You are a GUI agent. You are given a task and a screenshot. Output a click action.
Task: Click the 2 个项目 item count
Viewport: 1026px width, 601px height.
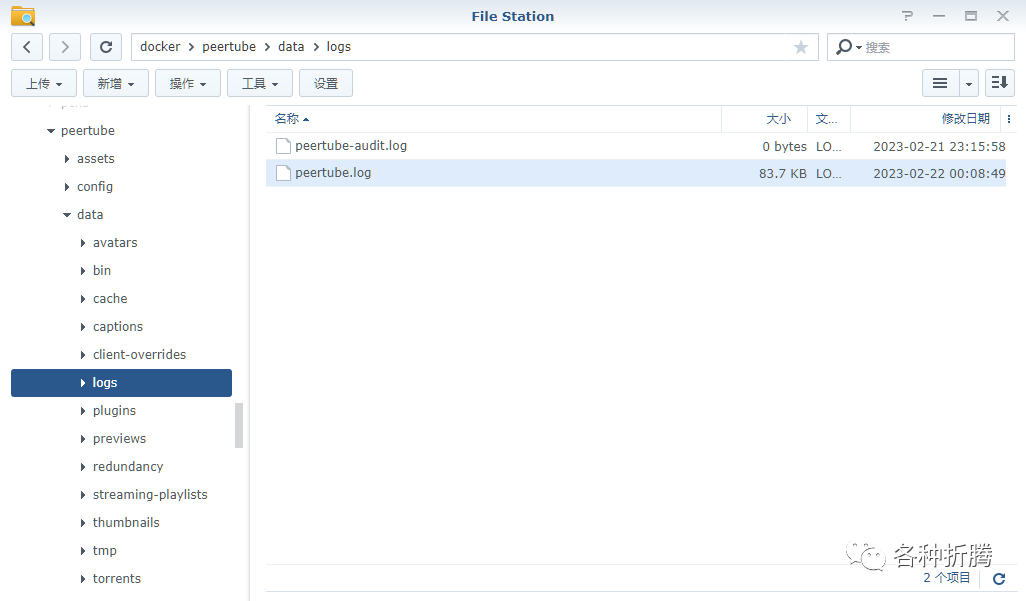(x=947, y=577)
